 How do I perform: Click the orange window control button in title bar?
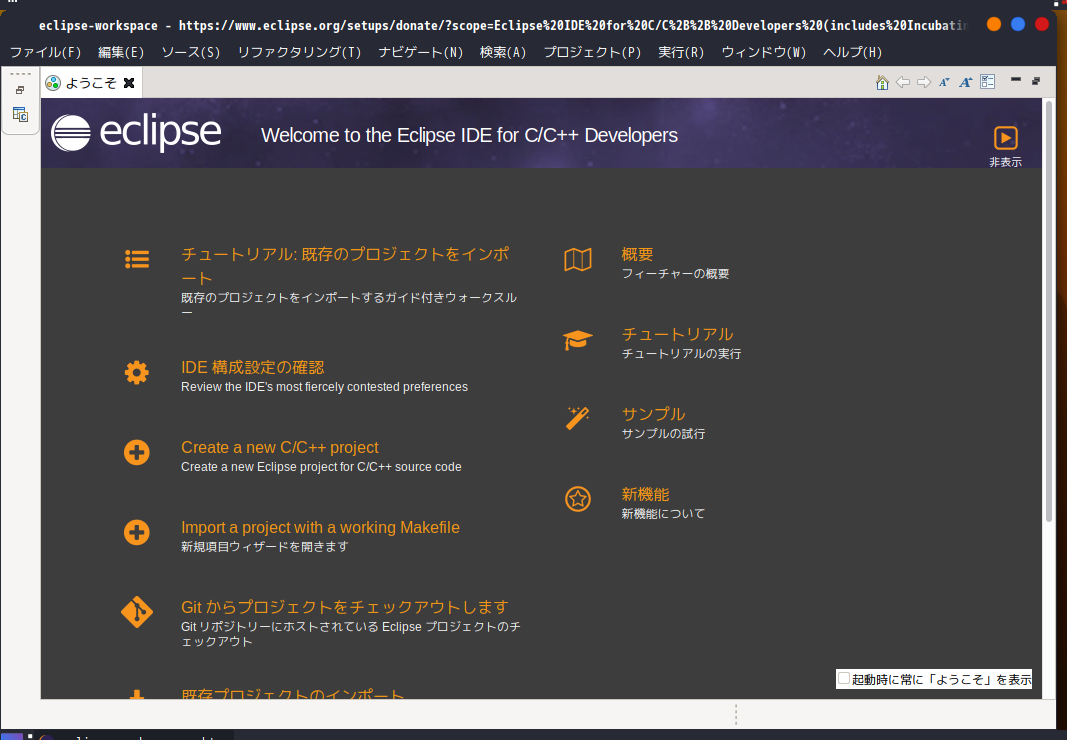point(994,25)
